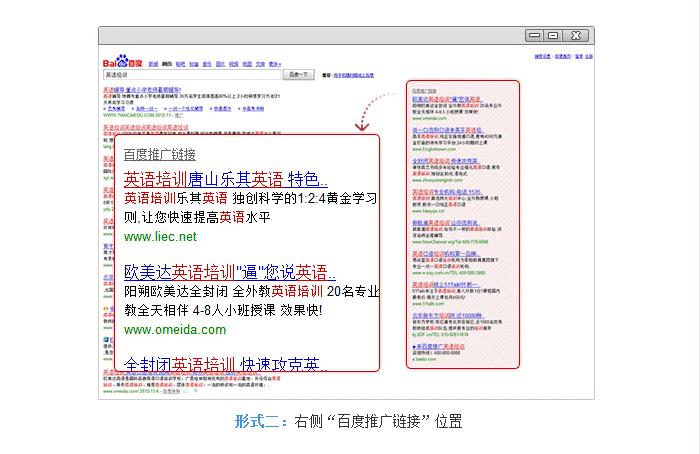Open sidebar ad with NewChannel.org URL

446,223
